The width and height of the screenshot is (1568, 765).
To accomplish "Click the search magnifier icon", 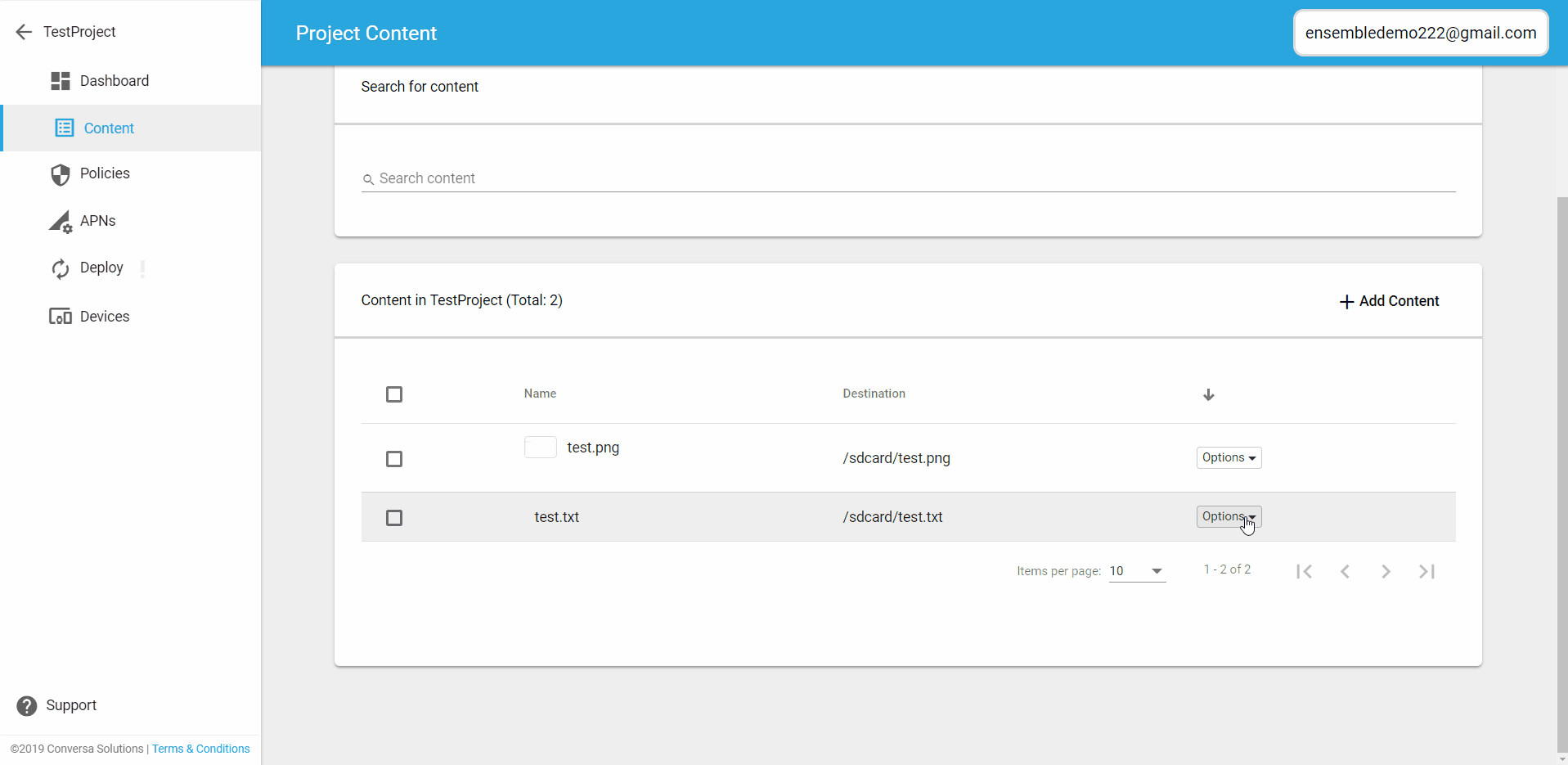I will [368, 179].
